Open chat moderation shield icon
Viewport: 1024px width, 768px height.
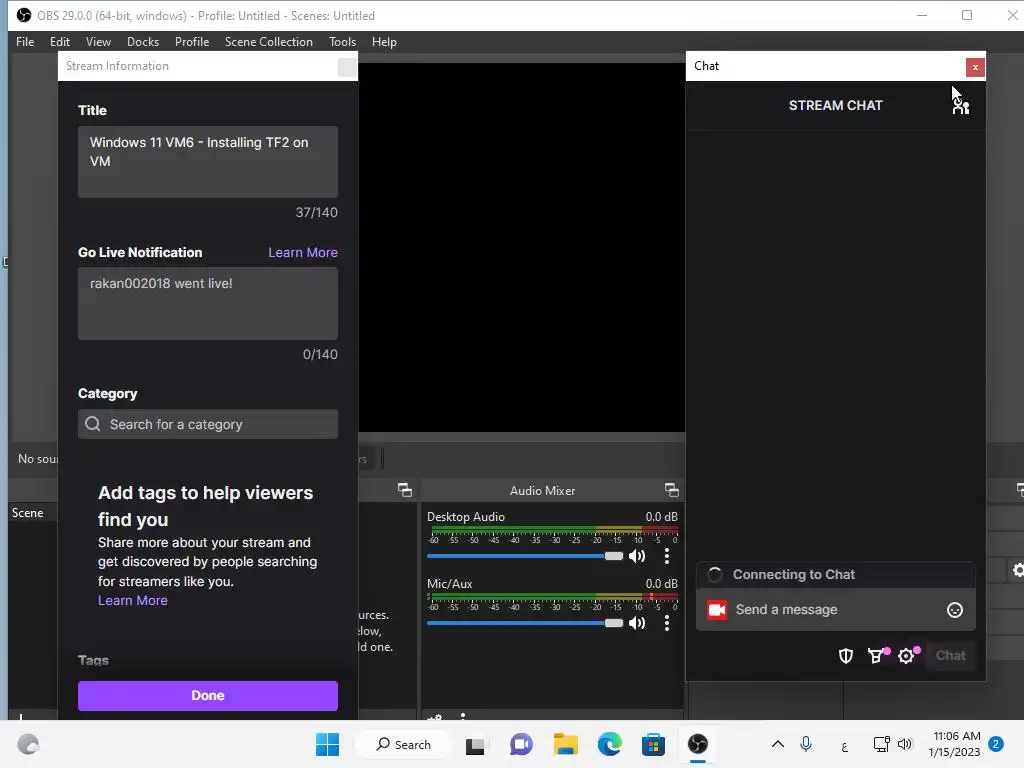(846, 656)
